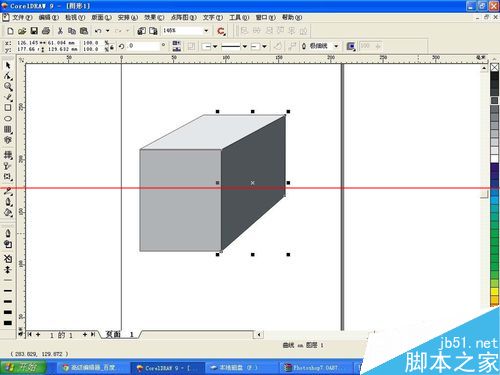Open the outline line style dropdown

pyautogui.click(x=244, y=46)
